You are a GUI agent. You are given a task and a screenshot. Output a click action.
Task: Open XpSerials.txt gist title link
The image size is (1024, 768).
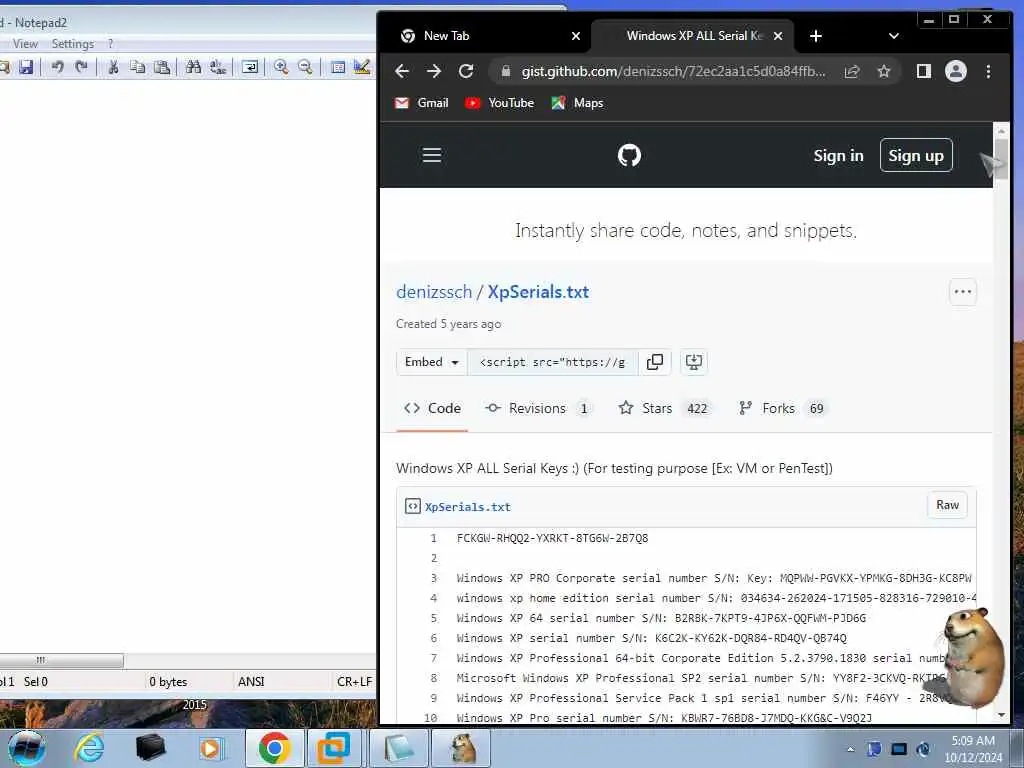538,292
